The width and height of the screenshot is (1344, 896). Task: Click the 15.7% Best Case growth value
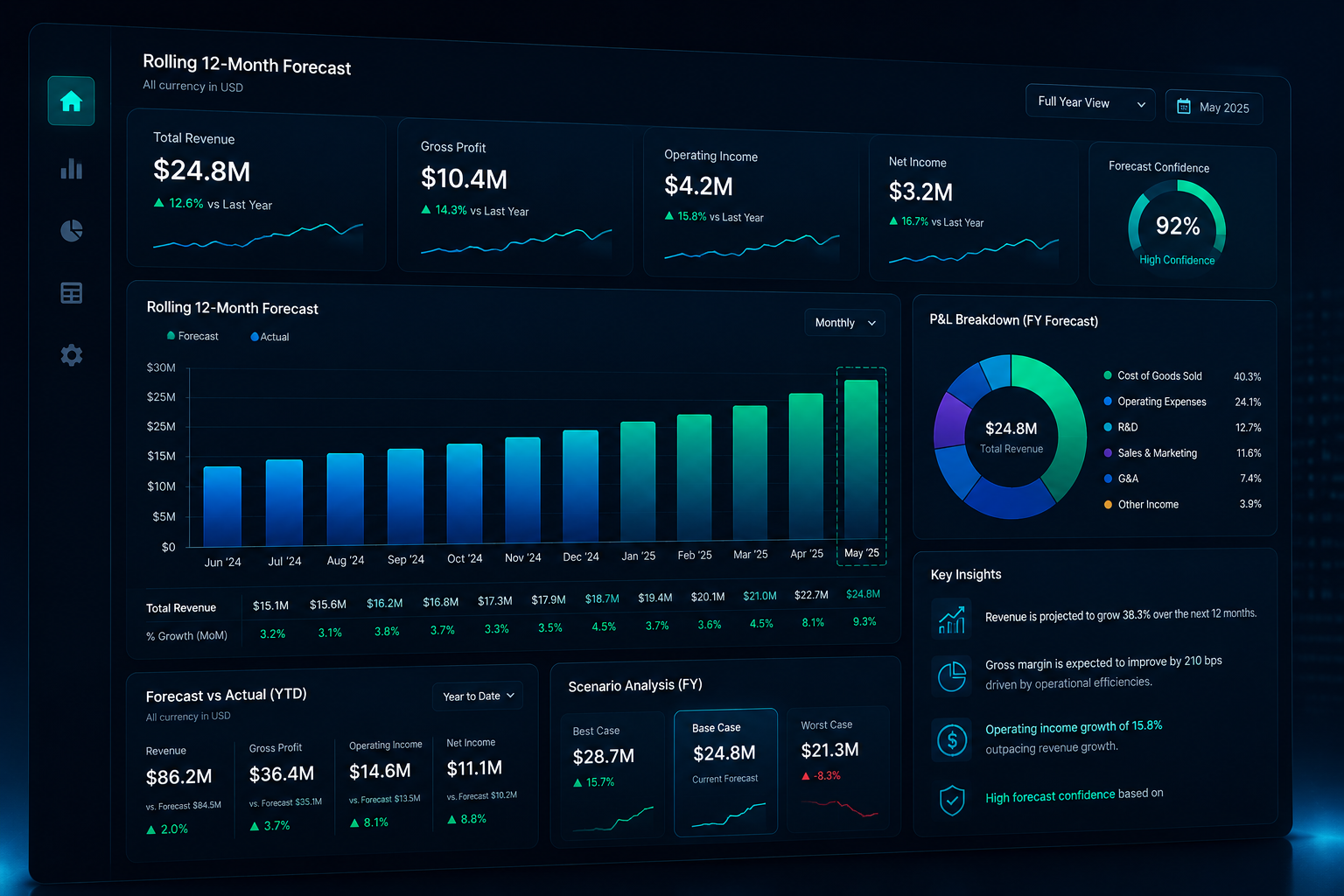[x=600, y=782]
